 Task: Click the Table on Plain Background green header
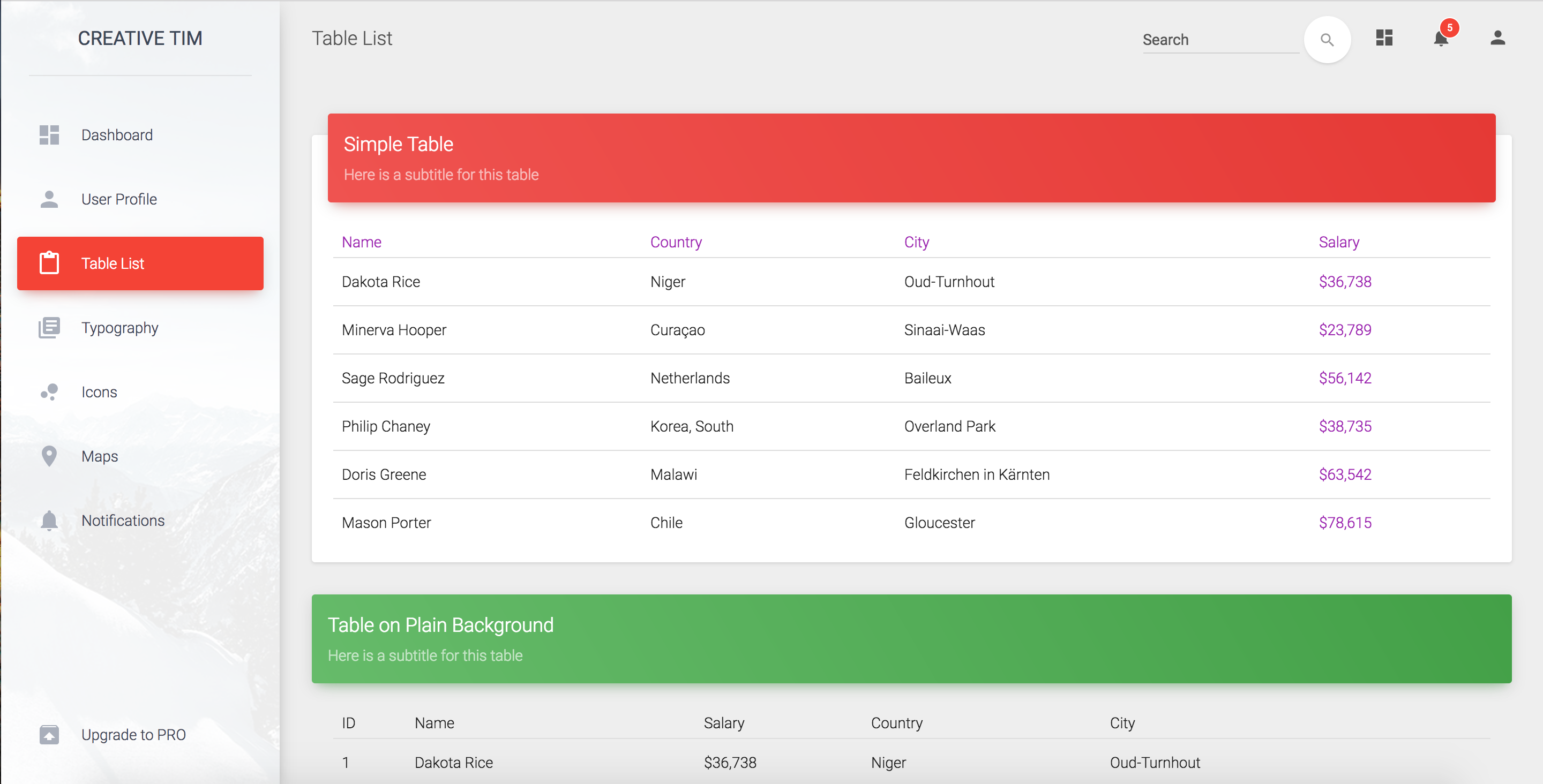click(x=910, y=639)
